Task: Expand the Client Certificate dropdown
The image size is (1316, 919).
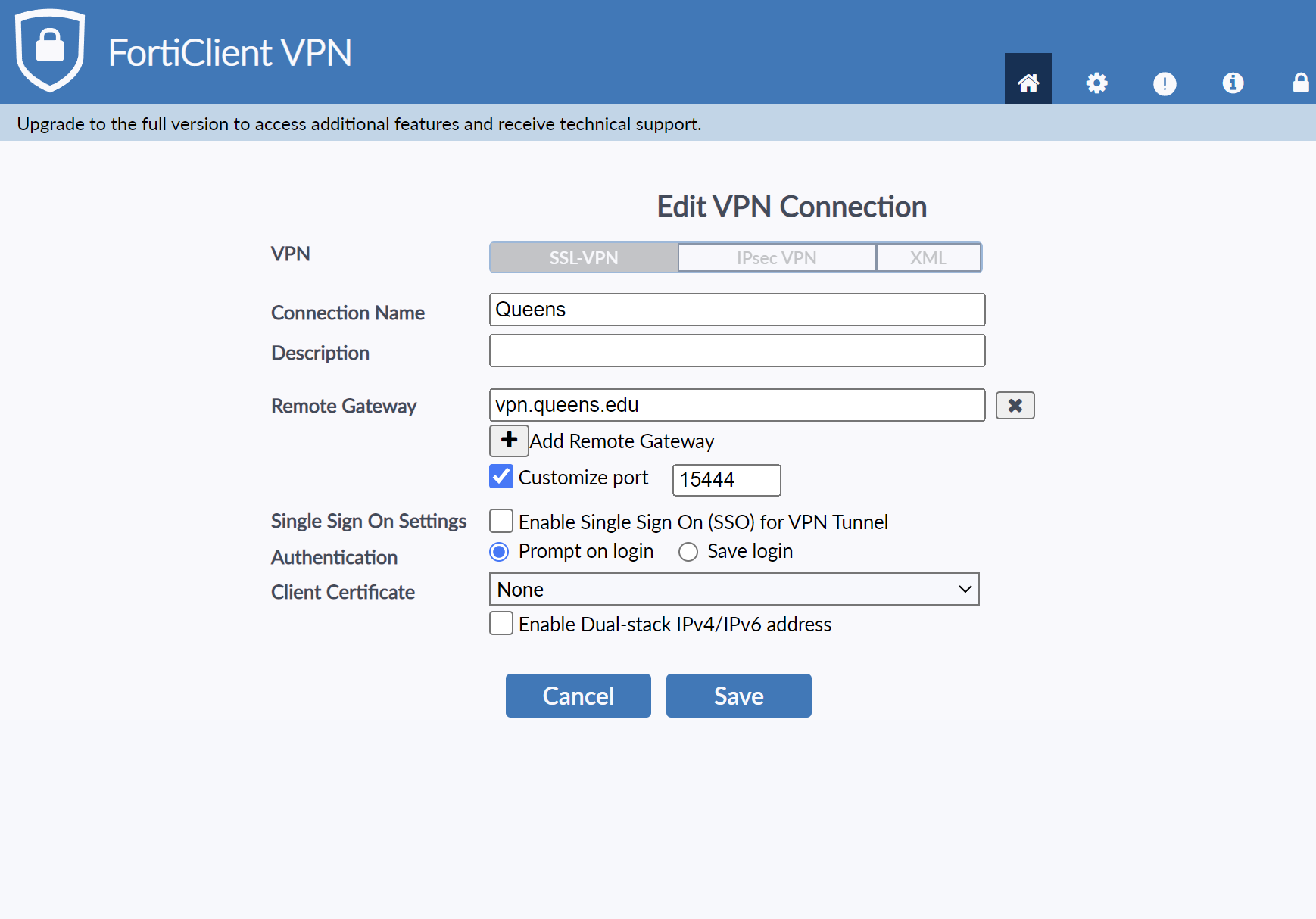Action: 734,589
